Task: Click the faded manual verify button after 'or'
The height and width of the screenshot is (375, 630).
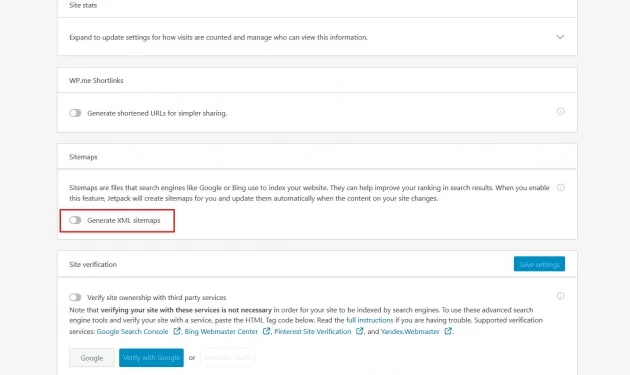Action: (228, 358)
